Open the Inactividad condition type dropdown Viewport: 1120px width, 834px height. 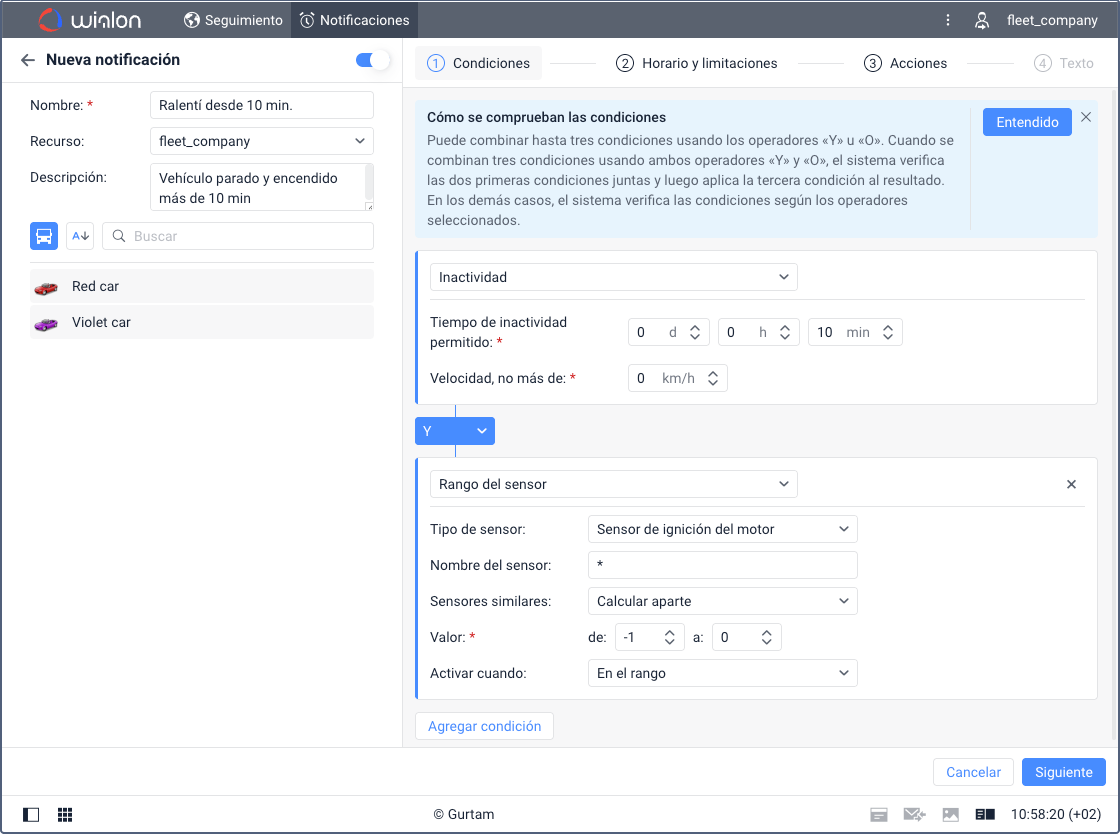click(613, 277)
